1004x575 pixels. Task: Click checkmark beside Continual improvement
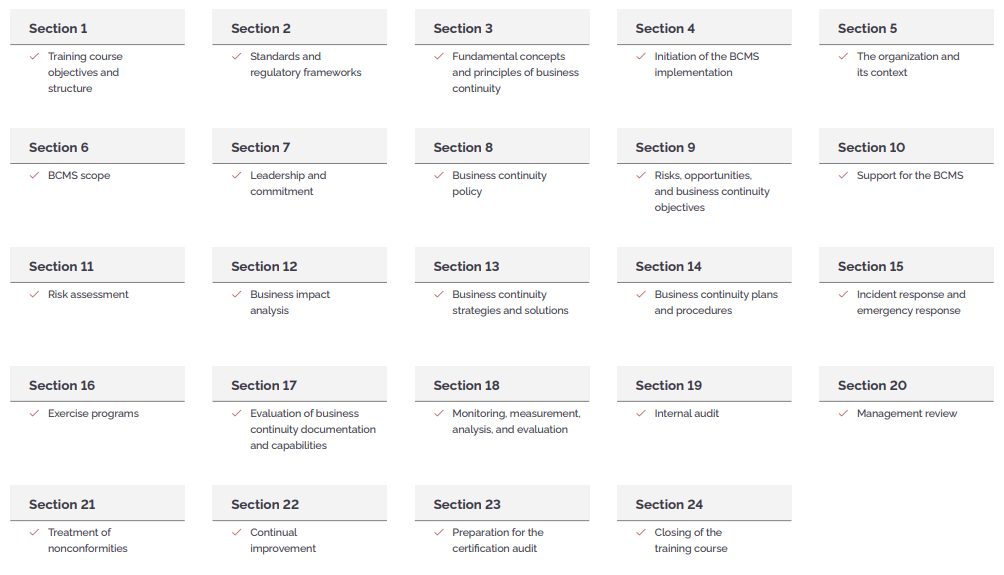(x=237, y=533)
